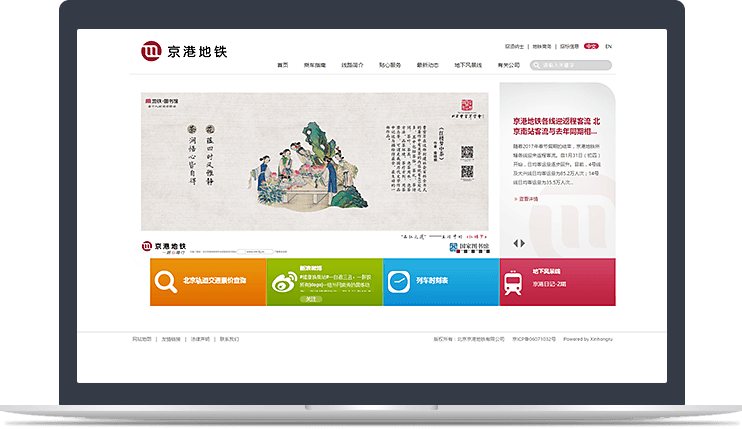Expand the 有关公司 navigation menu
The image size is (742, 429).
click(508, 65)
